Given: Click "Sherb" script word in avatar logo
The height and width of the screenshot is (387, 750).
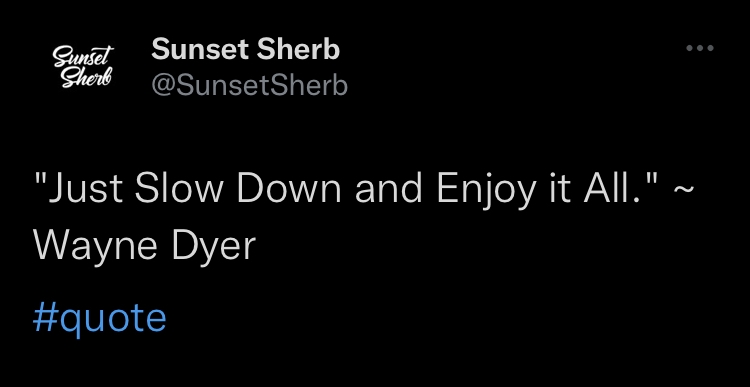Looking at the screenshot, I should (86, 77).
